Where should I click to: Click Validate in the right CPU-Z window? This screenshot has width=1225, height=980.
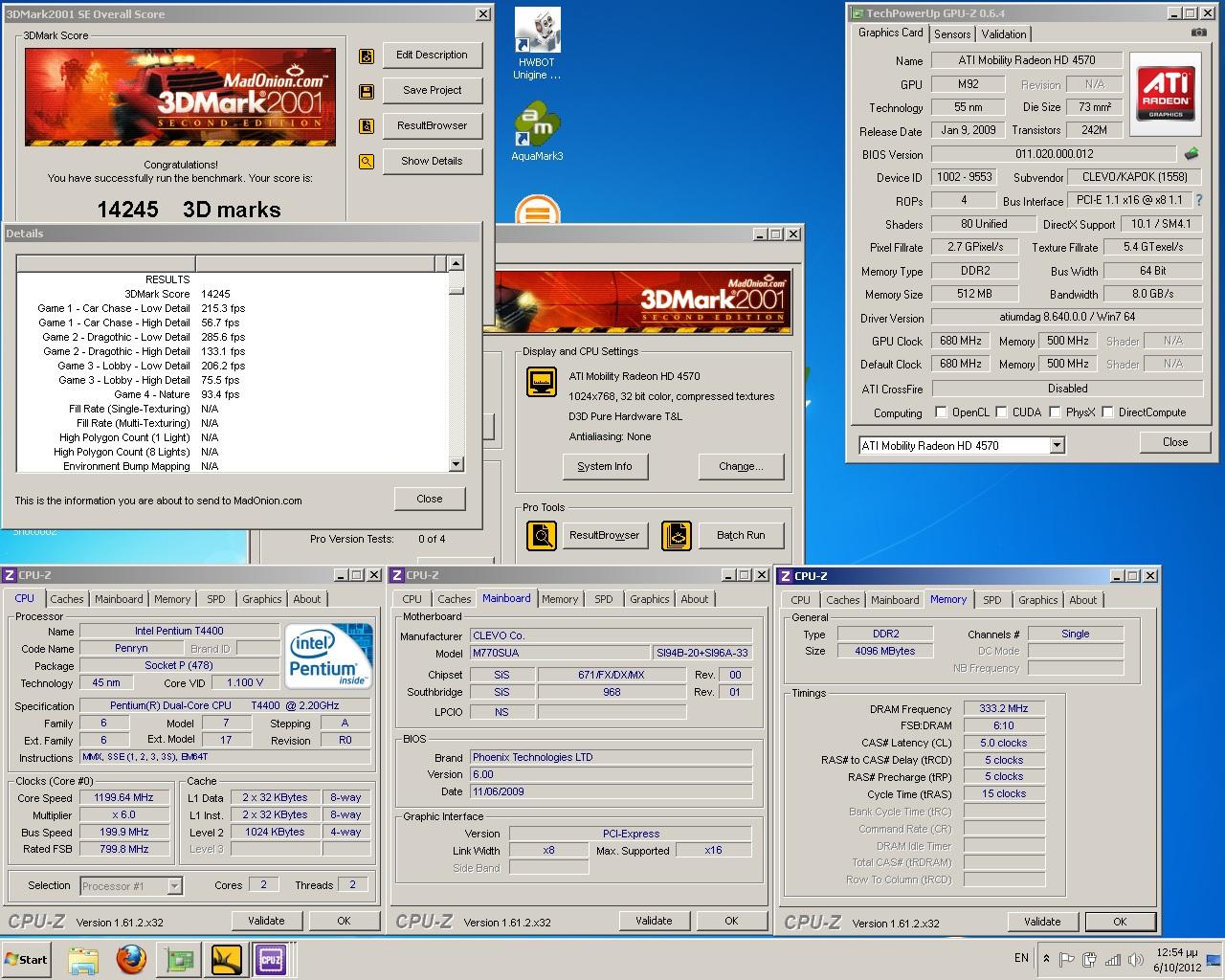[x=1042, y=922]
